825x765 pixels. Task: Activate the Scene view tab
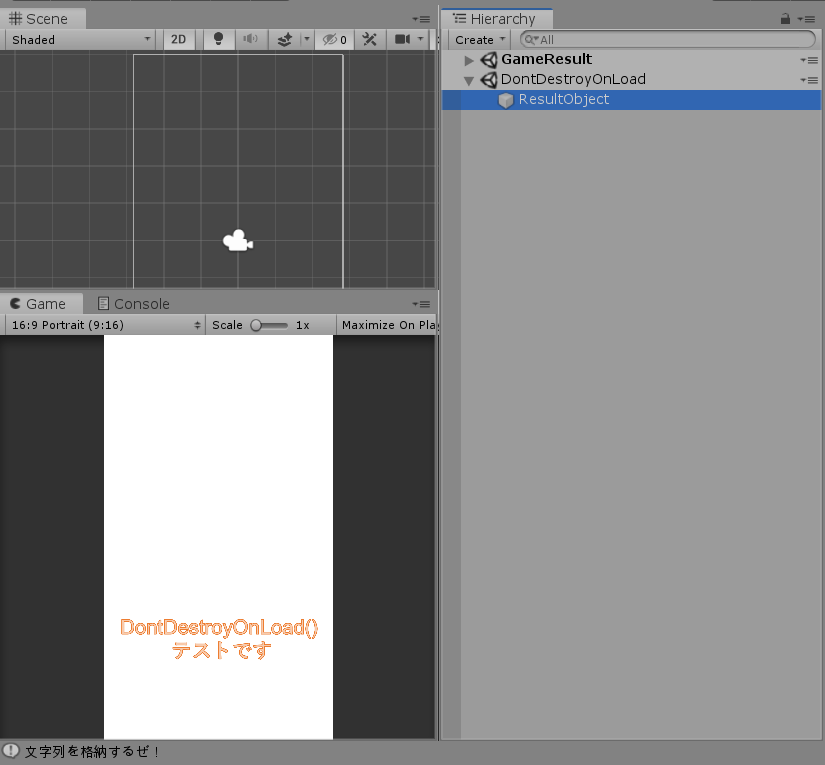[x=40, y=17]
